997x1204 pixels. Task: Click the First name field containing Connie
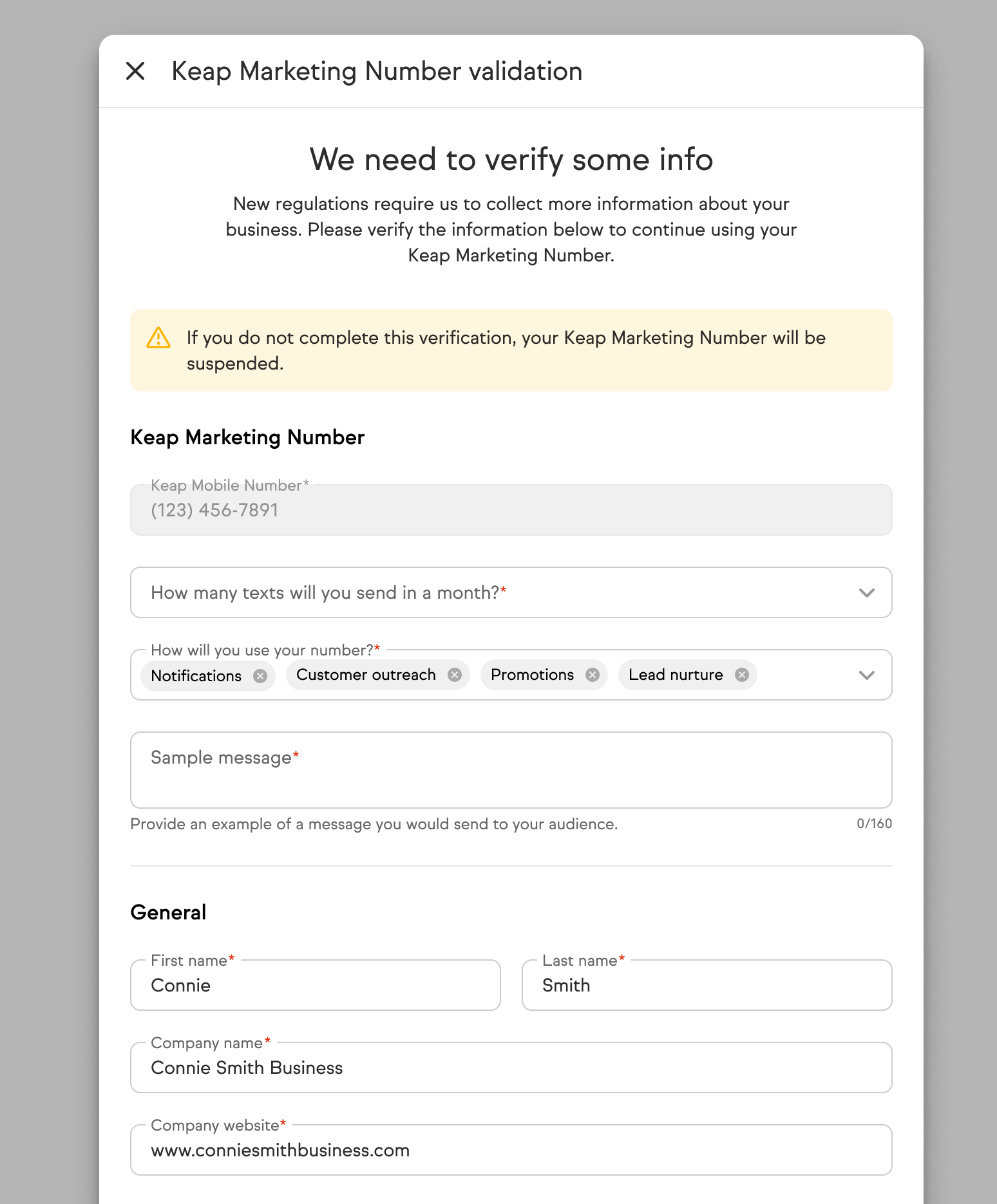click(x=316, y=985)
